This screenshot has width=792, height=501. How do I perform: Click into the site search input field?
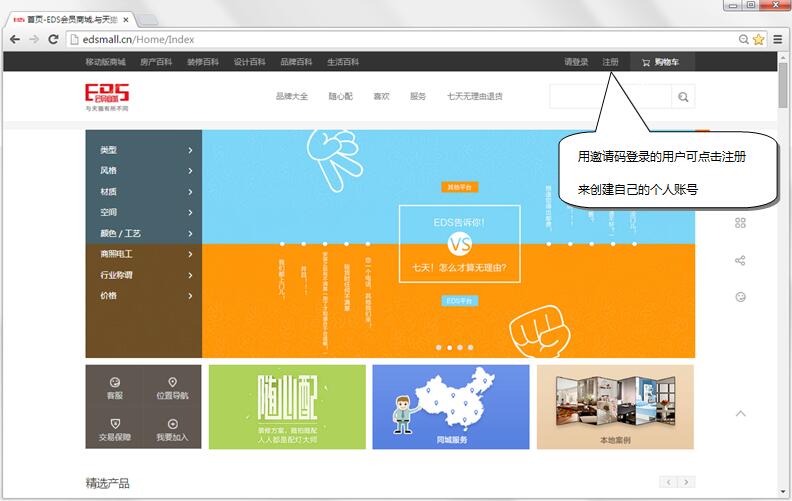(x=610, y=96)
